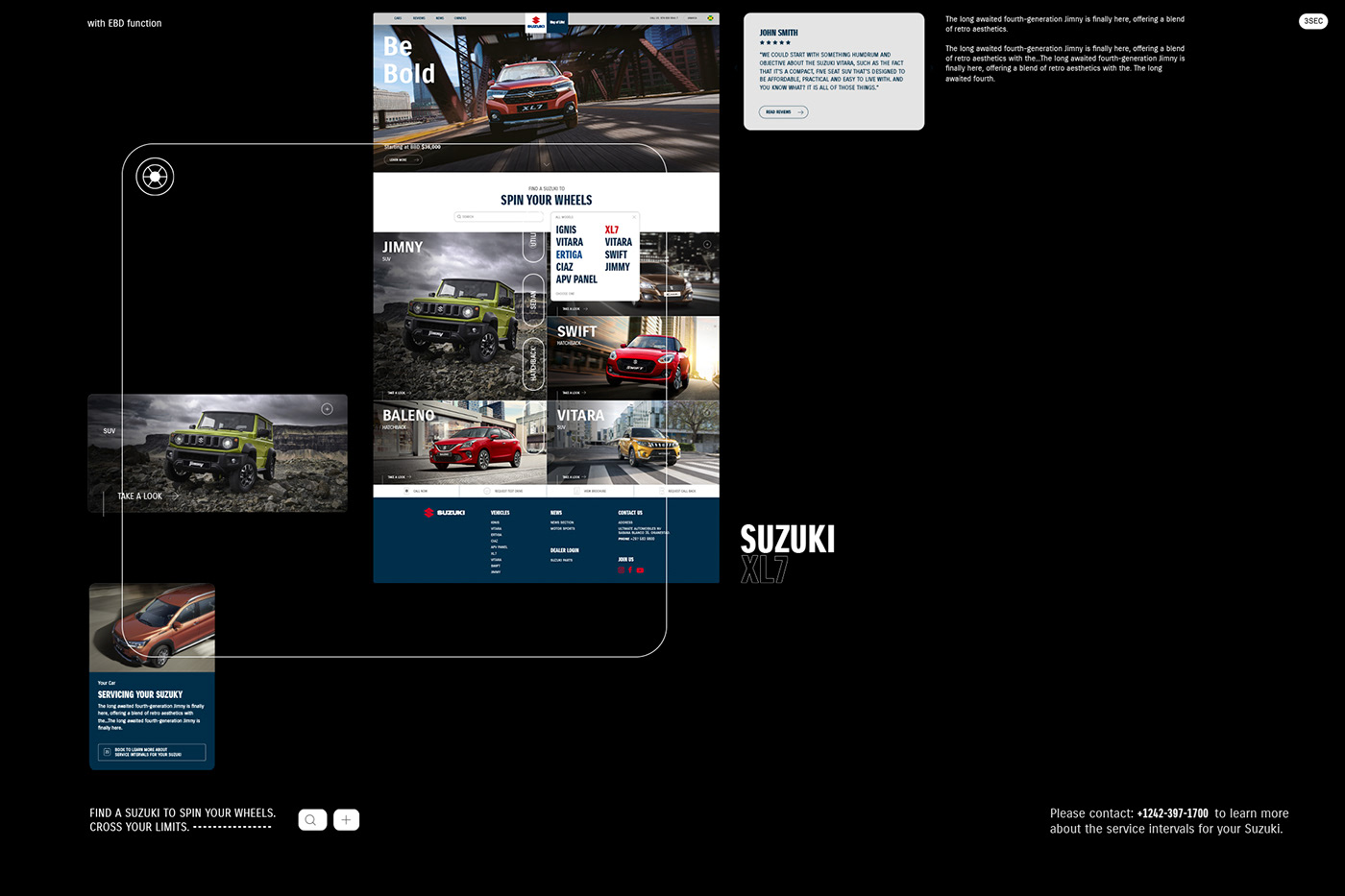Screen dimensions: 1345x896
Task: Choose JIMMY in All Models list
Action: click(617, 267)
